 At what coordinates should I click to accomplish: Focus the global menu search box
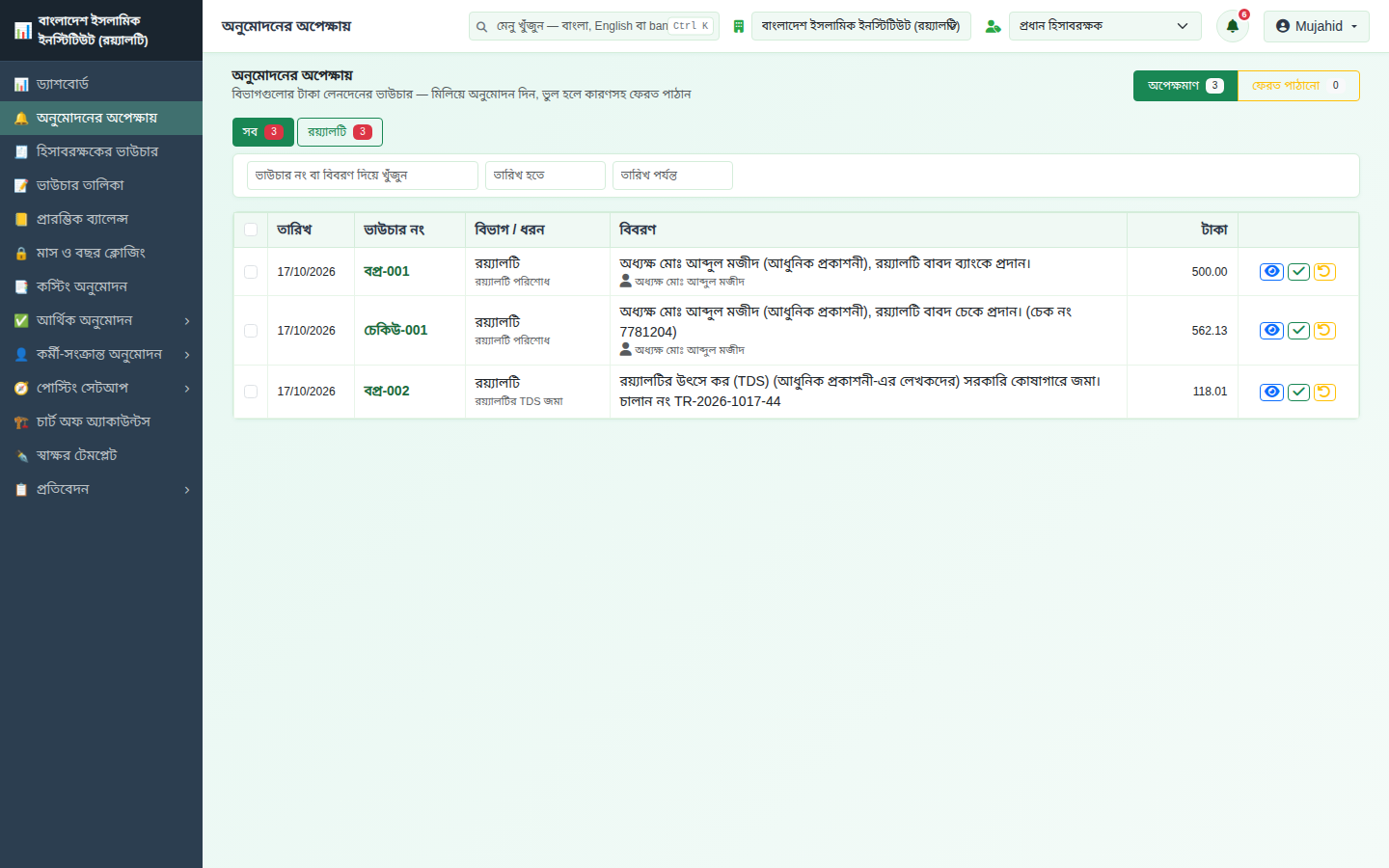pyautogui.click(x=594, y=26)
